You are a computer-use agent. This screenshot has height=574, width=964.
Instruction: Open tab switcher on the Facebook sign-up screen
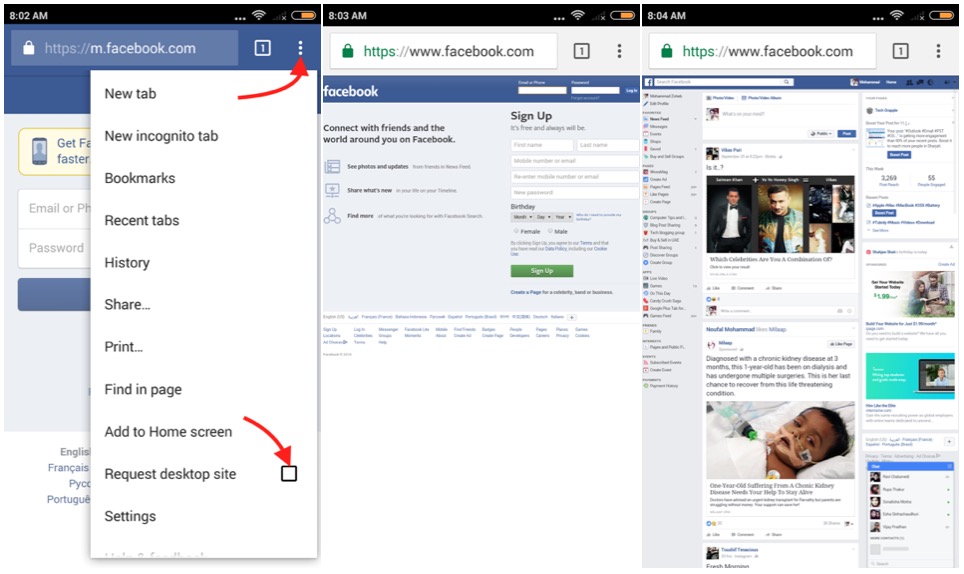581,51
